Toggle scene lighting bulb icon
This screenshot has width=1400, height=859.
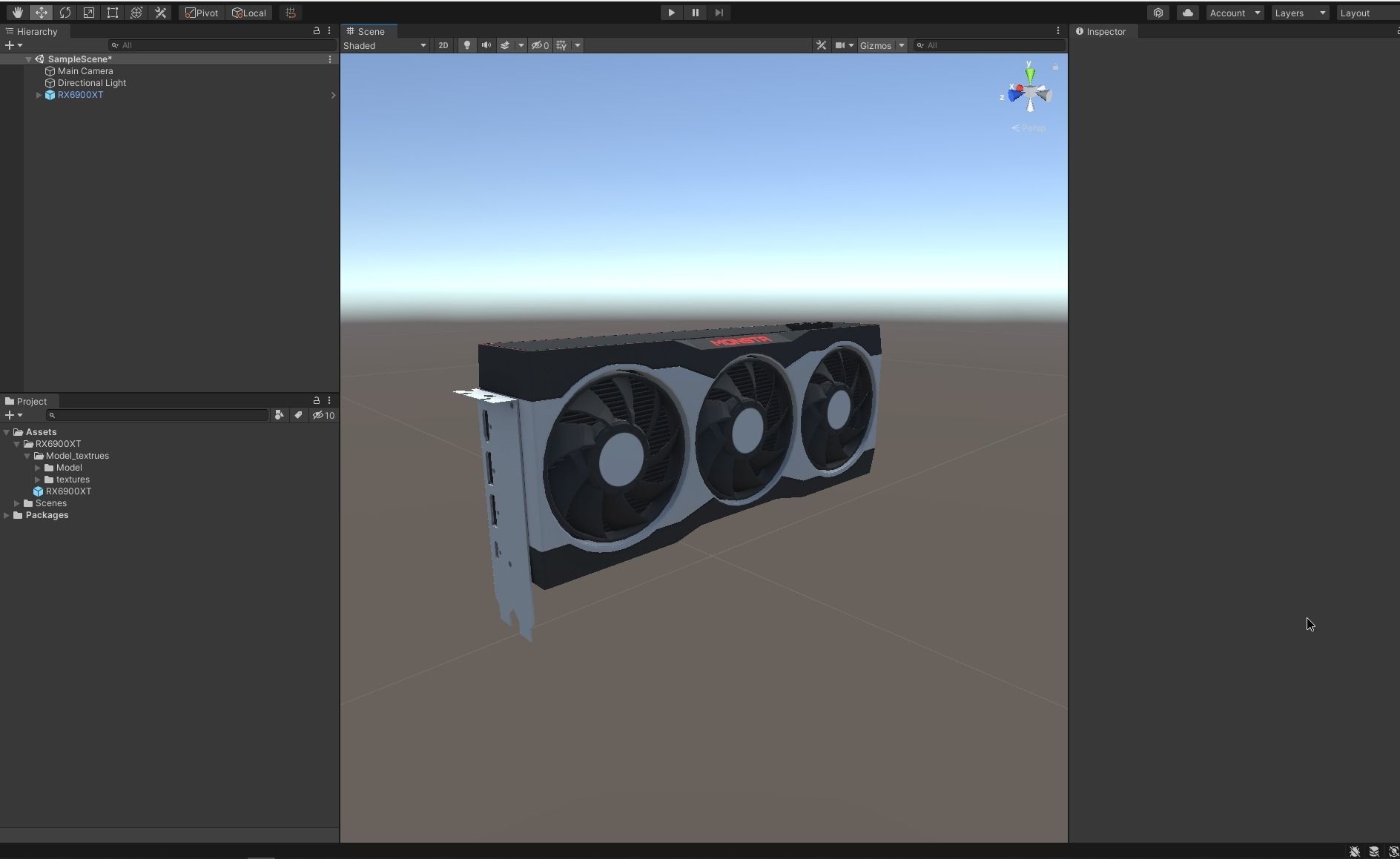point(466,45)
